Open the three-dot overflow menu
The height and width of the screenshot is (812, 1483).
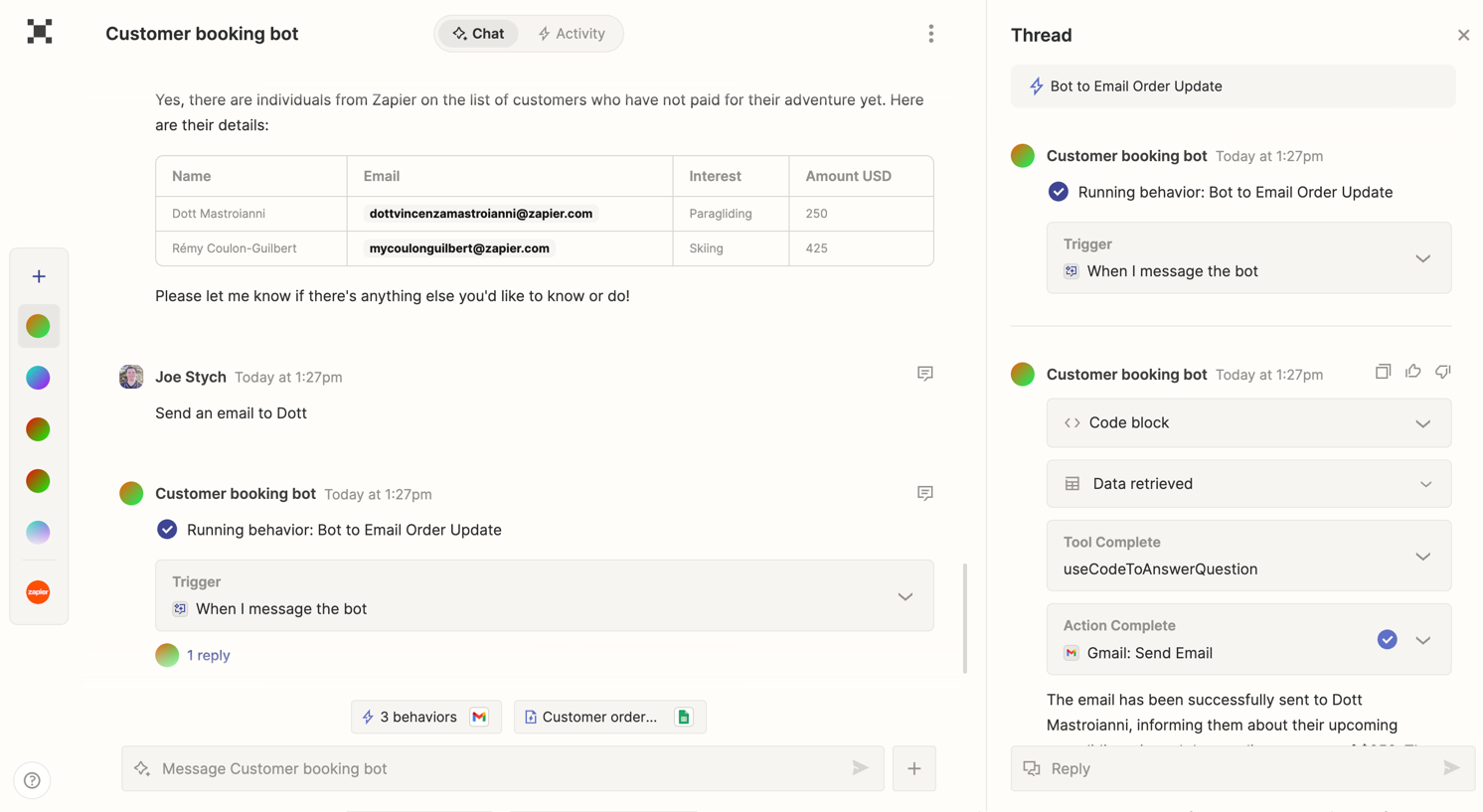931,33
